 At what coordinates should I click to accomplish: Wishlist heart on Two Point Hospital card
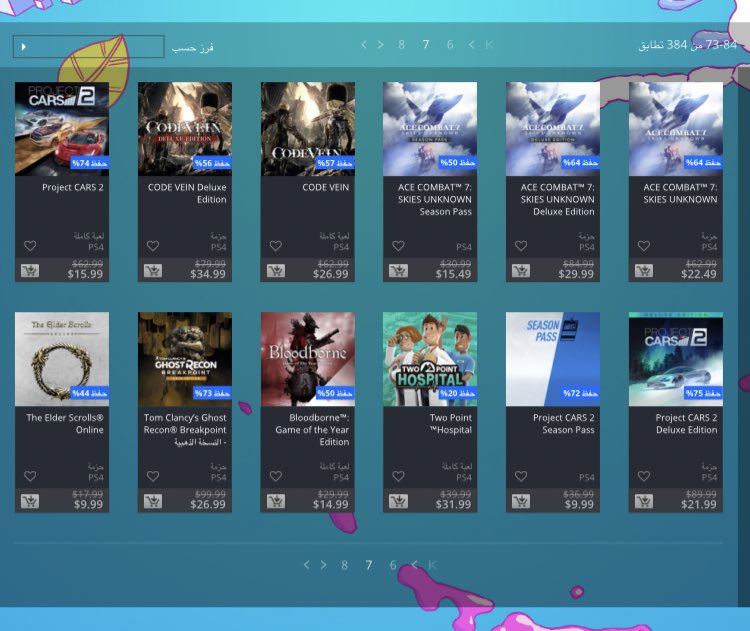point(398,476)
